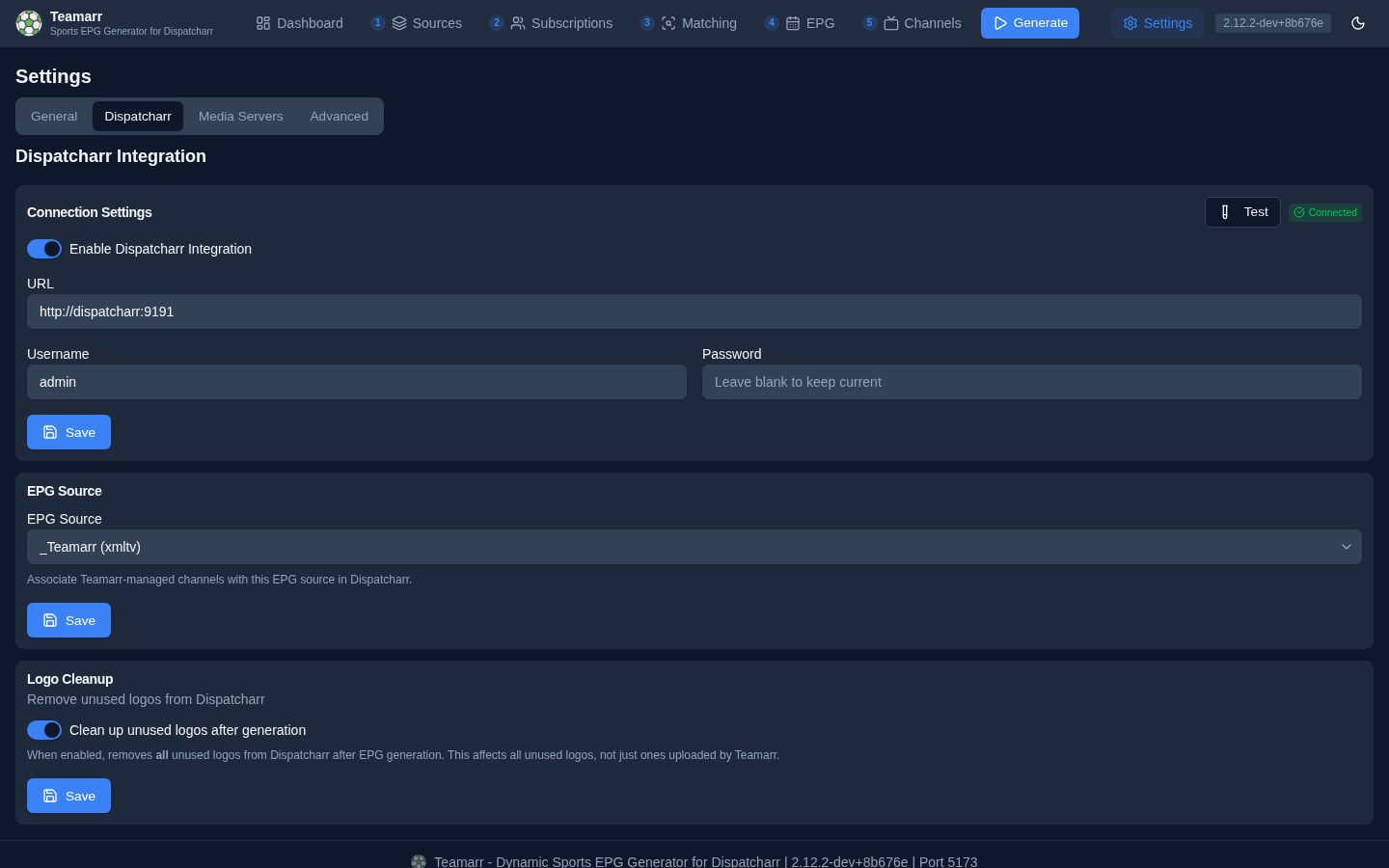This screenshot has height=868, width=1389.
Task: Disable Dispatcharr Integration toggle
Action: [x=44, y=249]
